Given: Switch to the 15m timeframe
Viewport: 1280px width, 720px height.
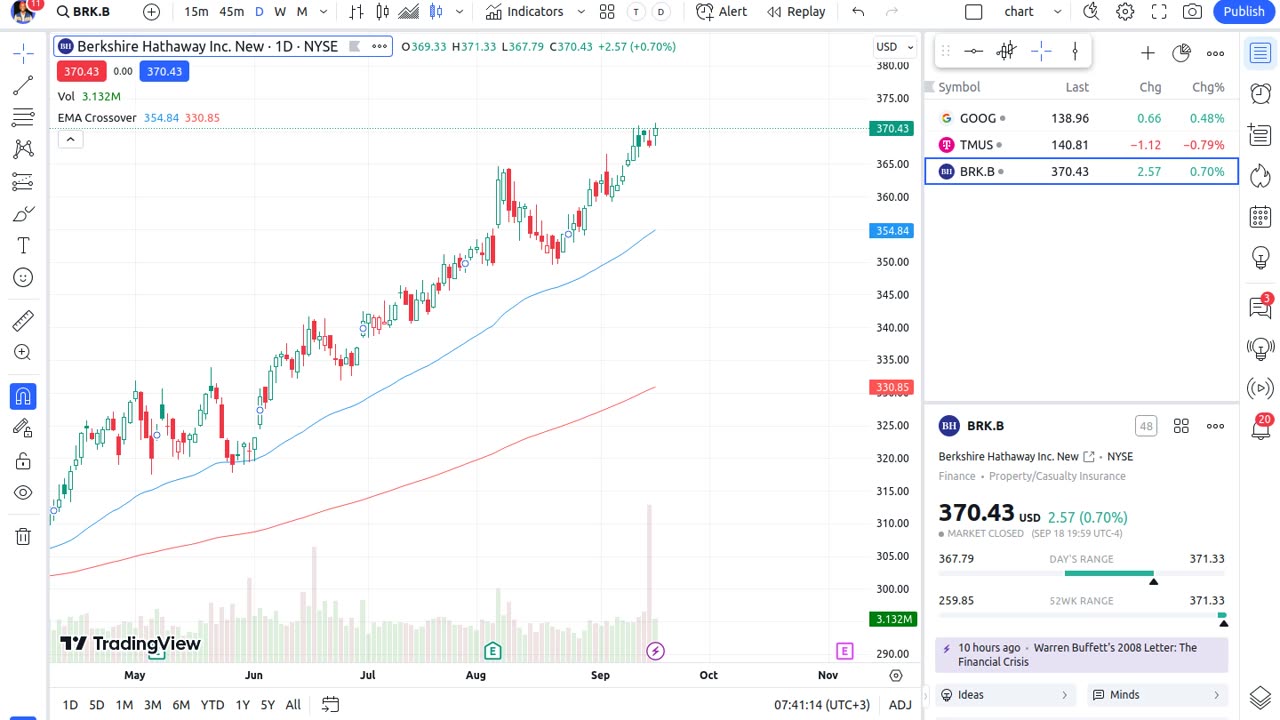Looking at the screenshot, I should click(196, 12).
